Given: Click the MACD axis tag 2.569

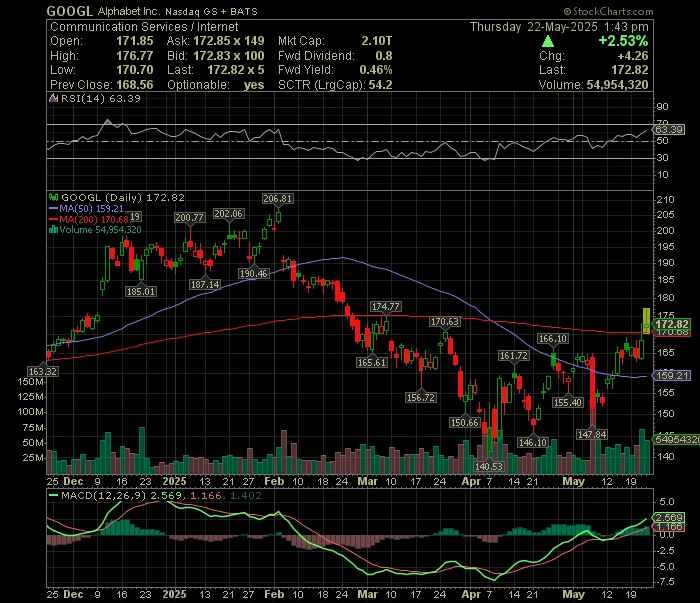Looking at the screenshot, I should (669, 517).
